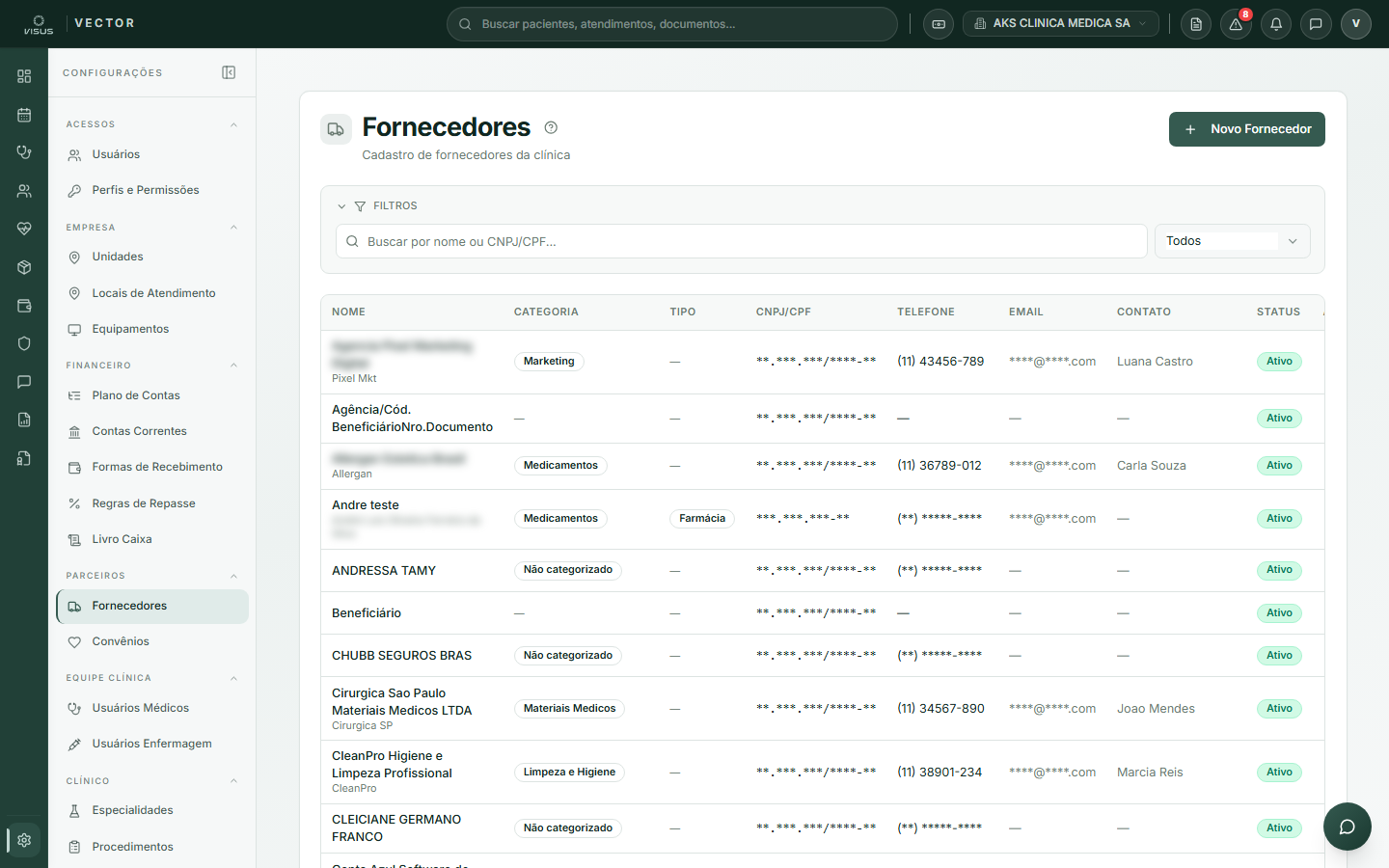
Task: Open the calendar icon in left rail
Action: 24,115
